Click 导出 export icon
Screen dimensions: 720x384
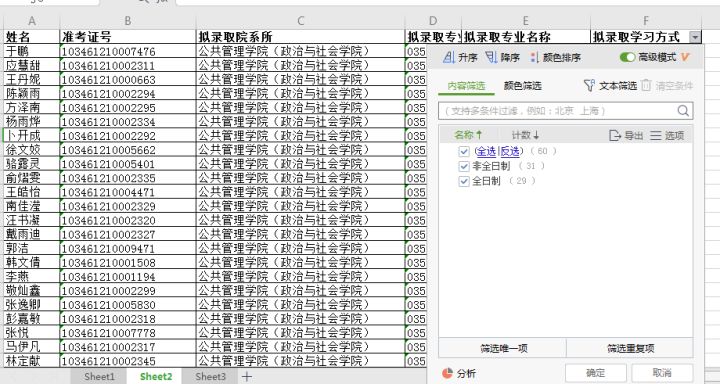[614, 135]
